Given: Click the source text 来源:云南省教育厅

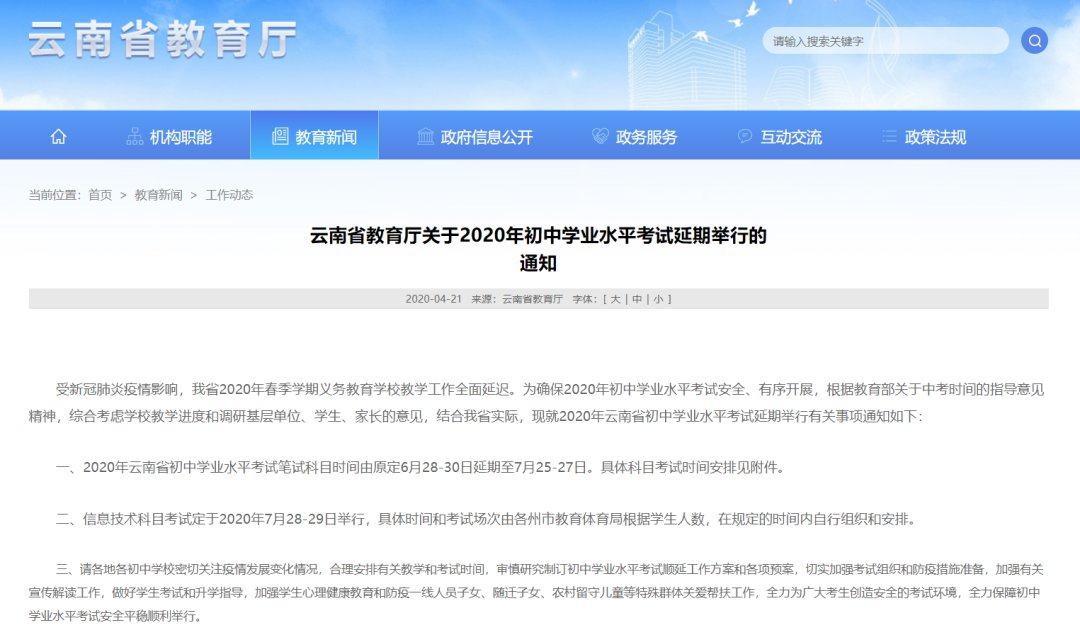Looking at the screenshot, I should 517,299.
